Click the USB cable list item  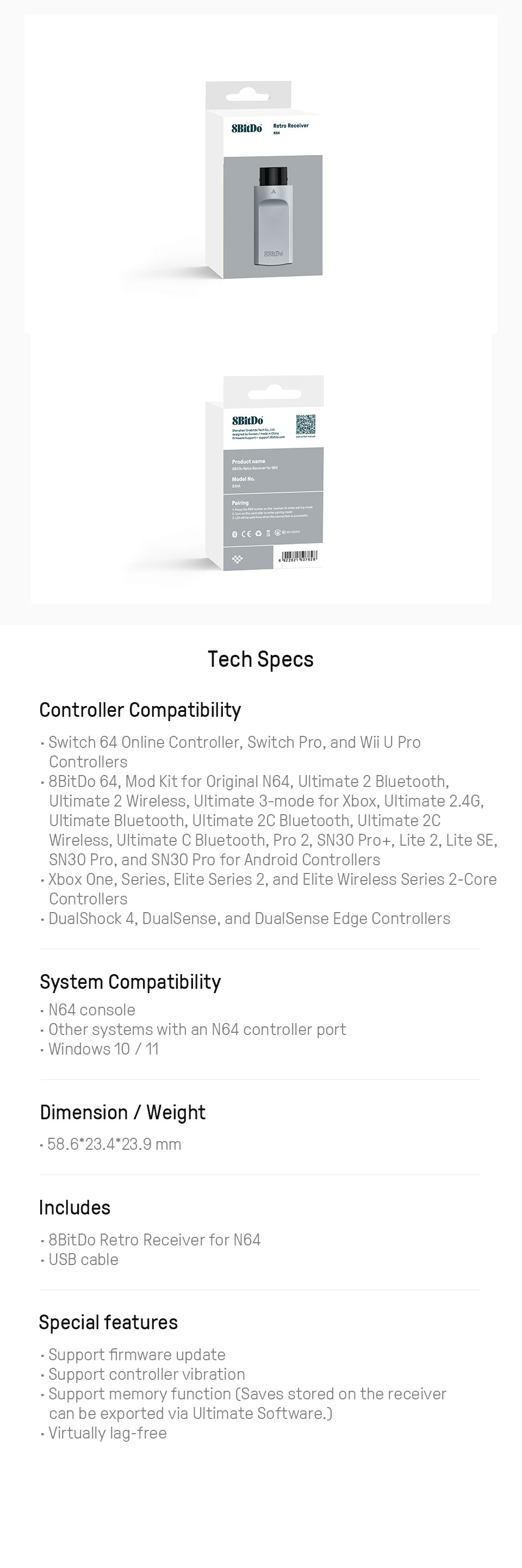[83, 1260]
